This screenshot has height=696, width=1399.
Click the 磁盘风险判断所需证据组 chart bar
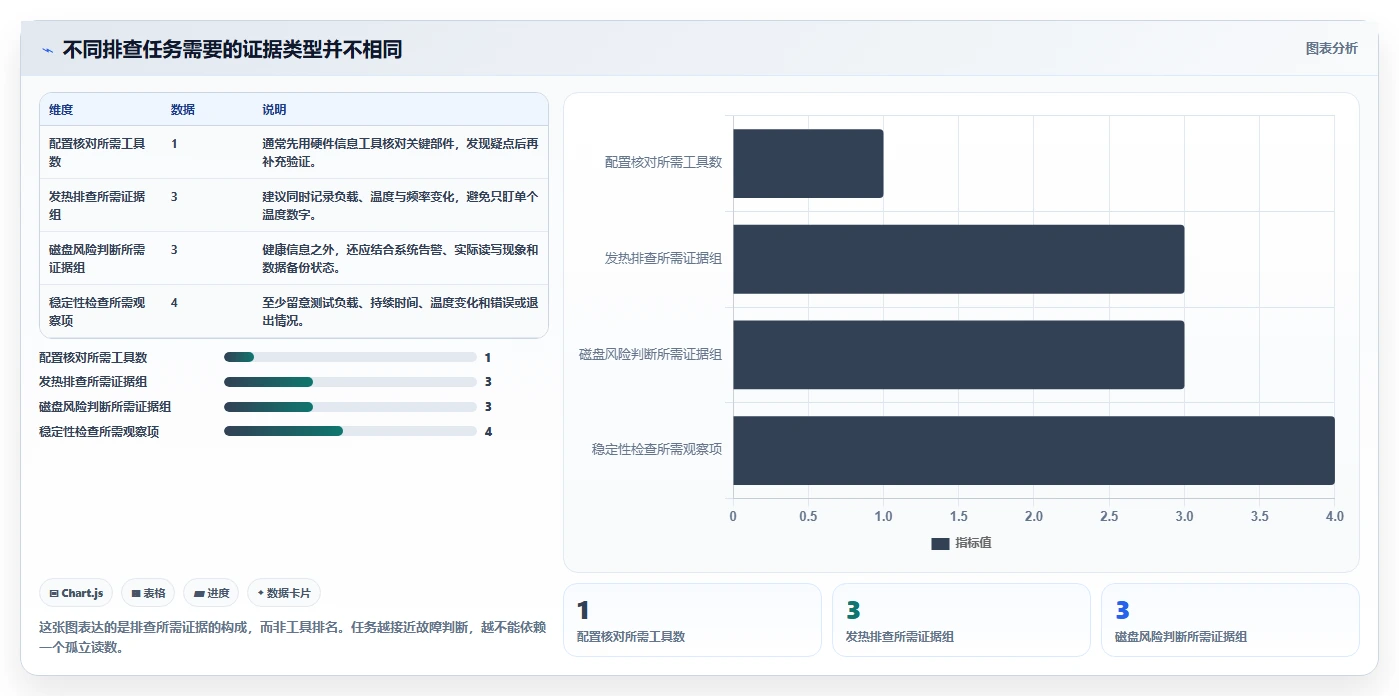tap(958, 355)
